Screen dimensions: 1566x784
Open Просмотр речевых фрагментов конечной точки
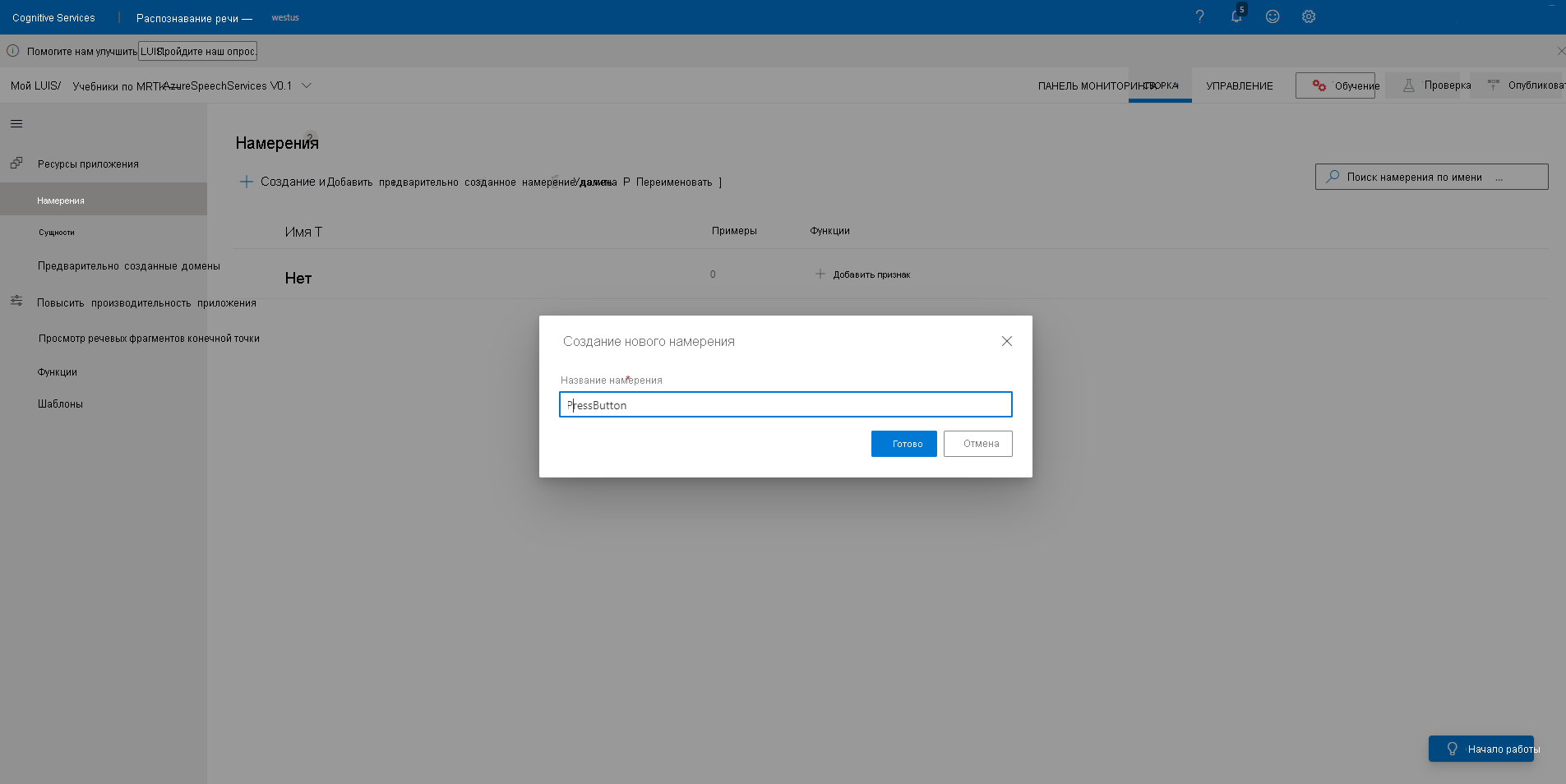[149, 339]
